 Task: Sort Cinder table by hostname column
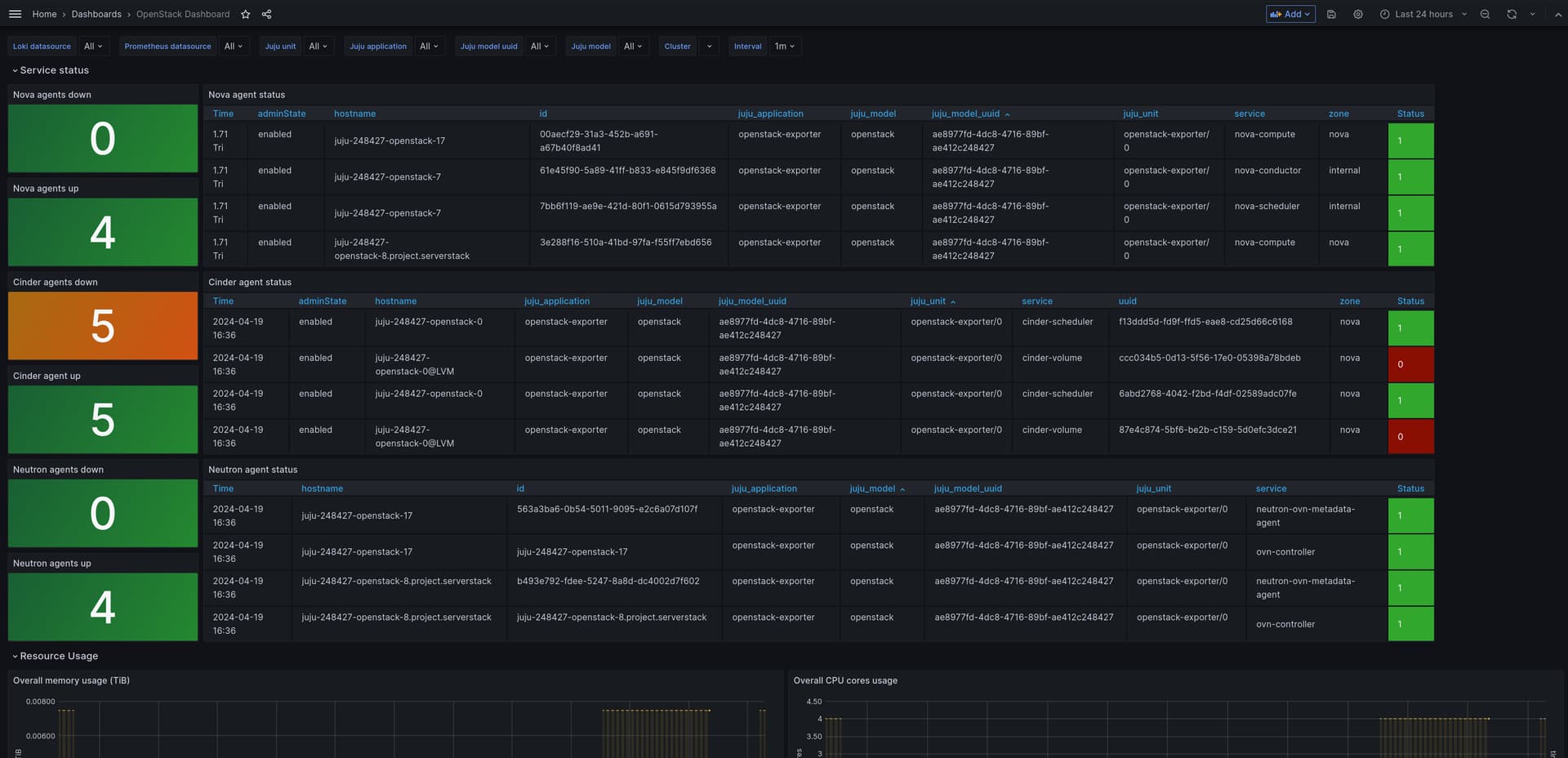click(395, 301)
